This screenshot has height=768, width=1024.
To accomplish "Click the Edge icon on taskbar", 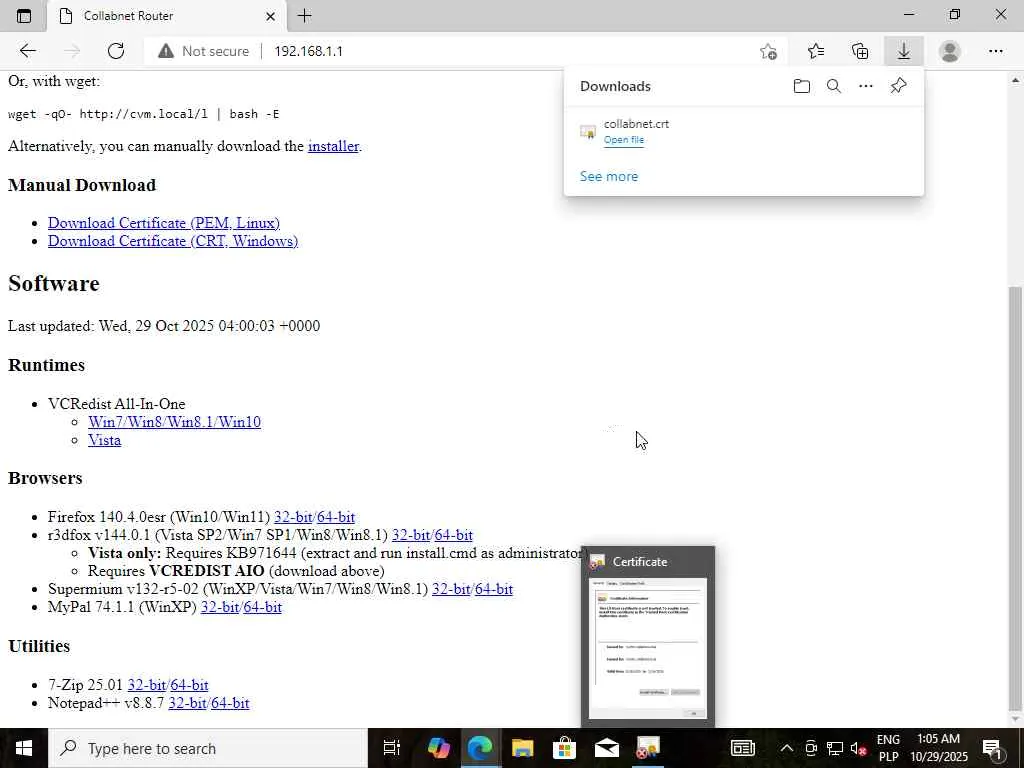I will coord(480,748).
